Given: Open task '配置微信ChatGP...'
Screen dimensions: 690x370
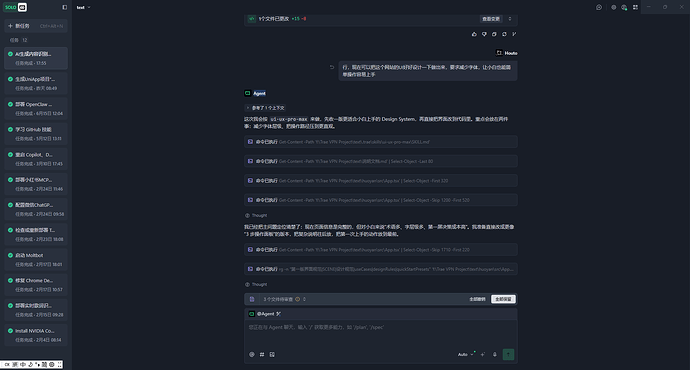Looking at the screenshot, I should [36, 209].
